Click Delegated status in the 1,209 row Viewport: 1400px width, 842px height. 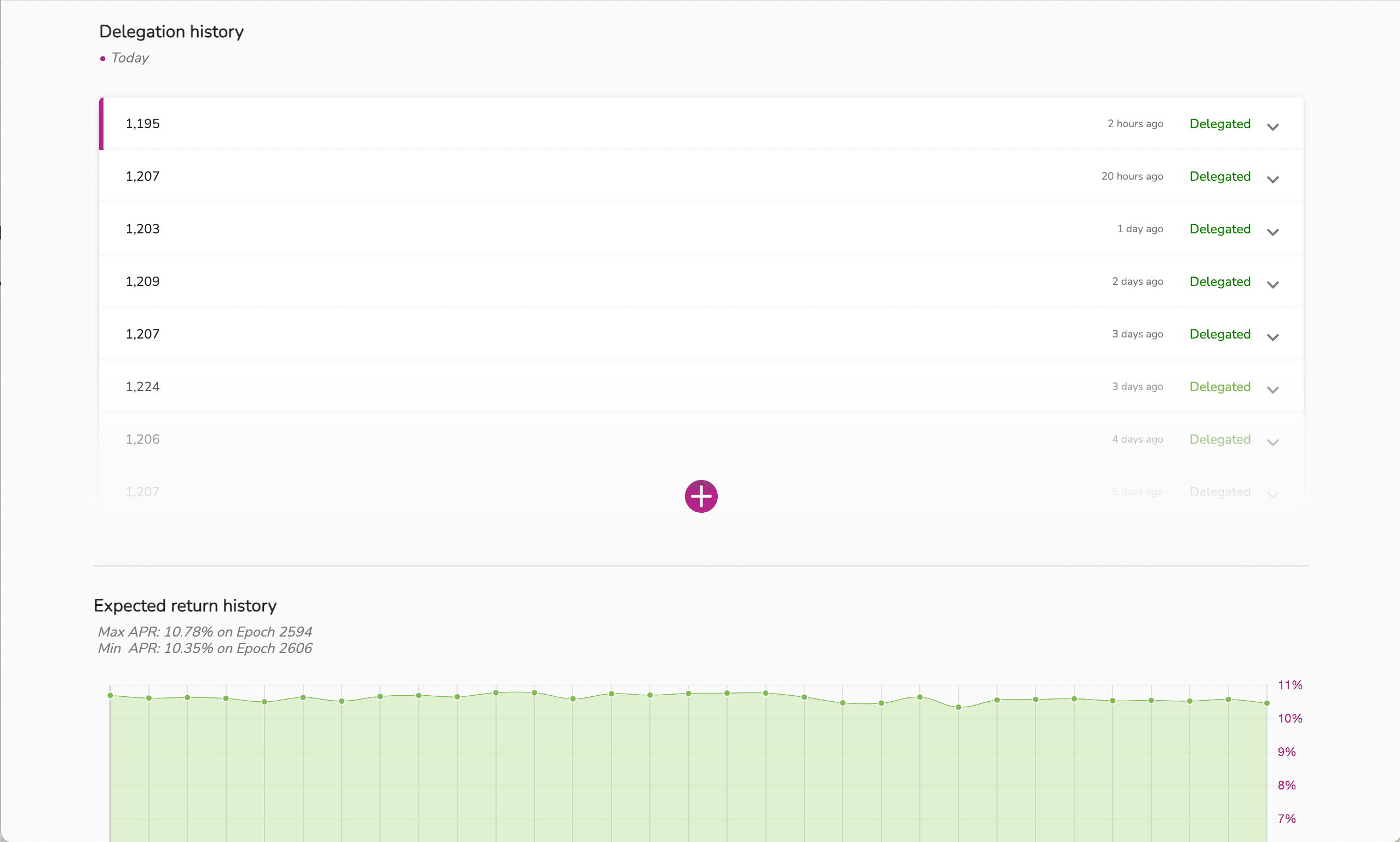[x=1220, y=282]
